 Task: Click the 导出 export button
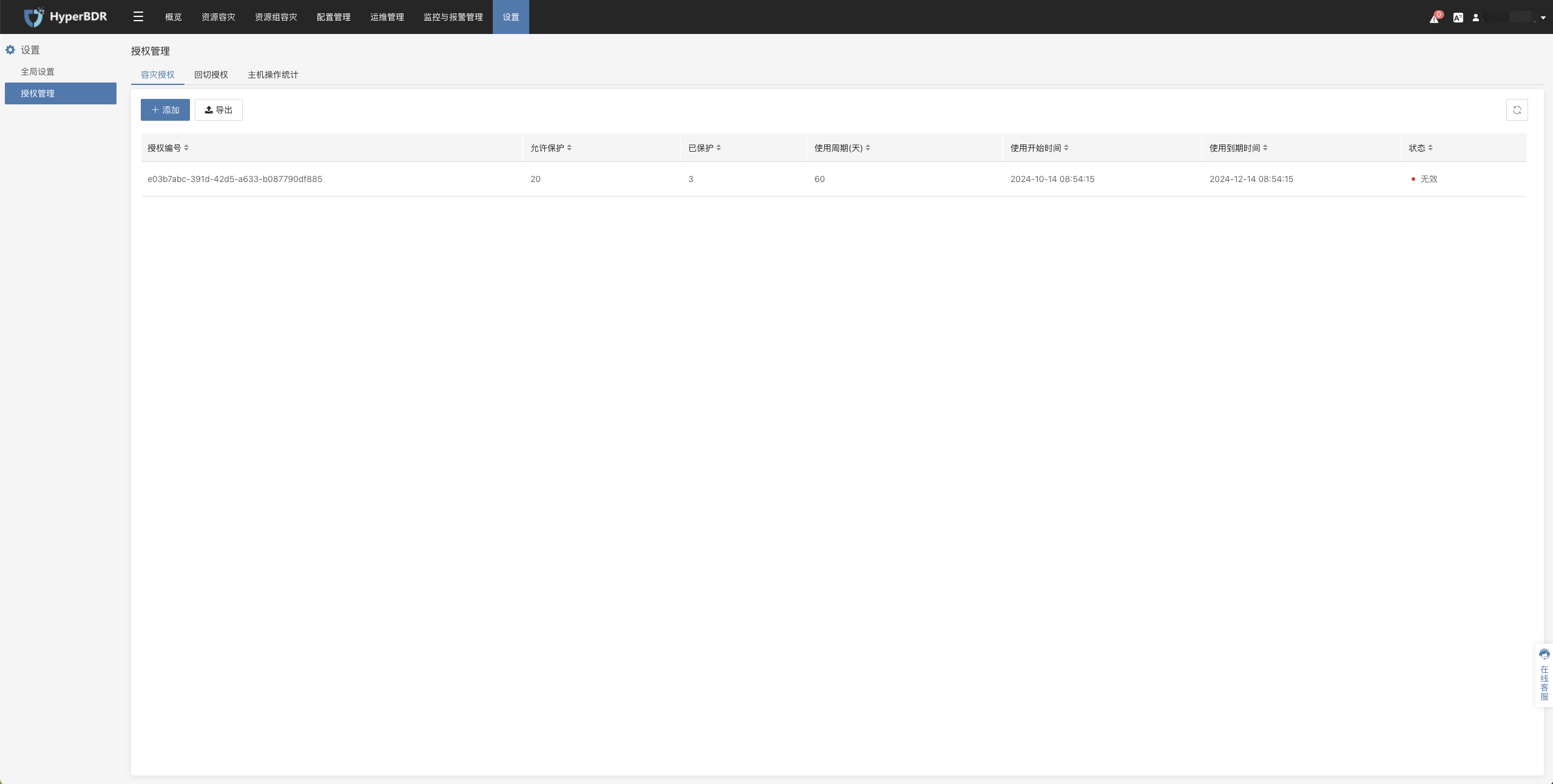218,110
